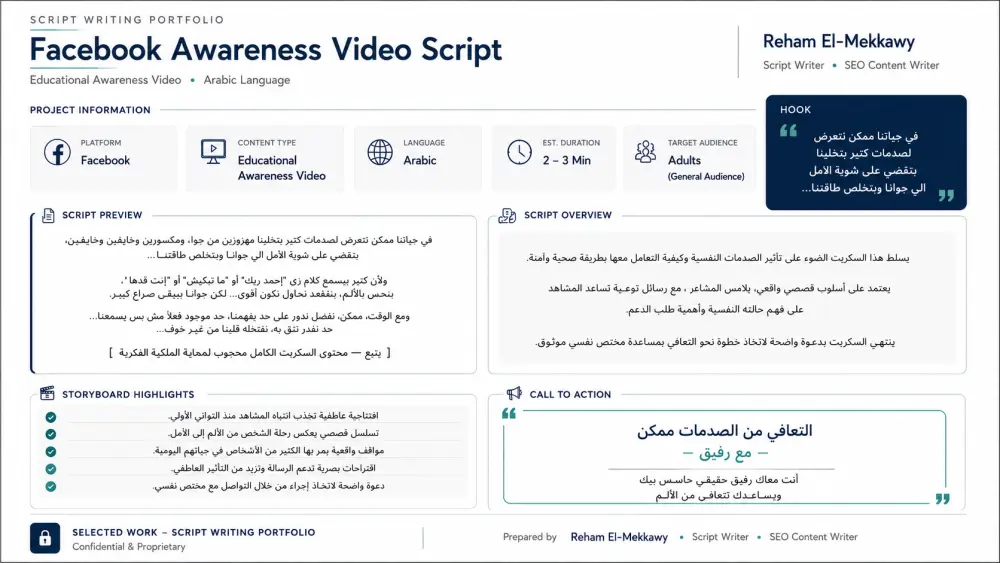Click the 'PLATFORM' card label
Screen dimensions: 1000x563
click(x=101, y=143)
